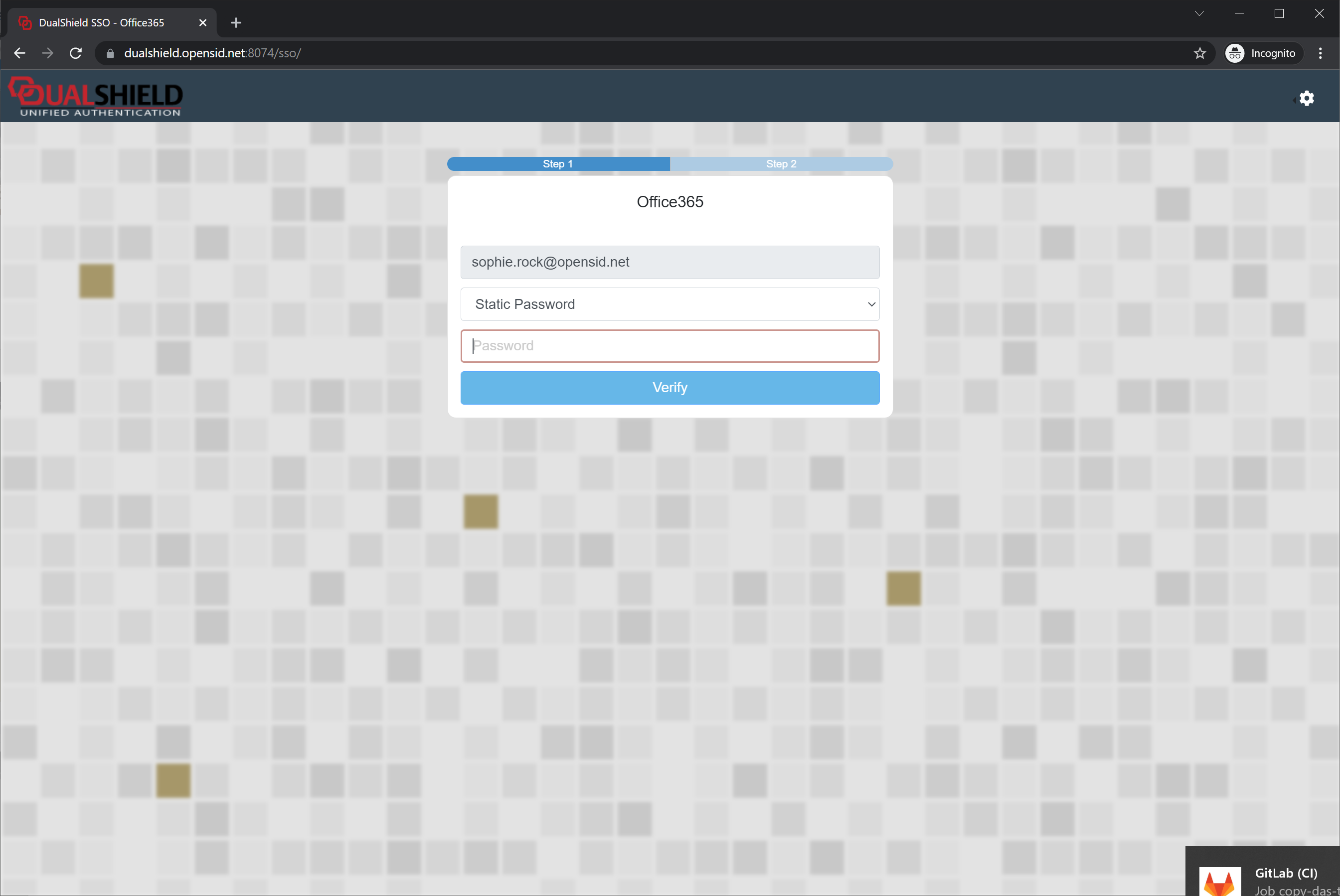Open a new browser tab
This screenshot has width=1340, height=896.
click(236, 23)
